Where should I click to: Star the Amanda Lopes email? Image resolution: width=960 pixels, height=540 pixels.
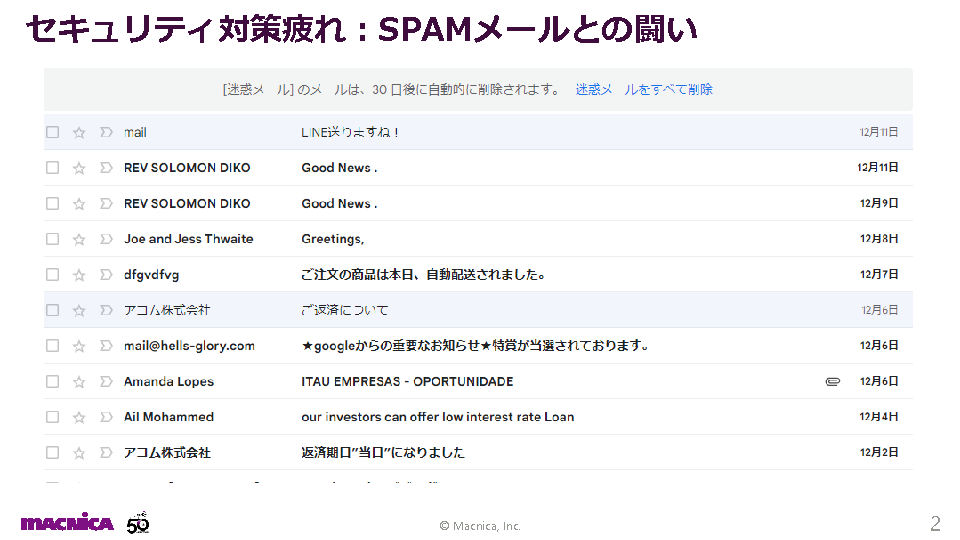[x=79, y=381]
